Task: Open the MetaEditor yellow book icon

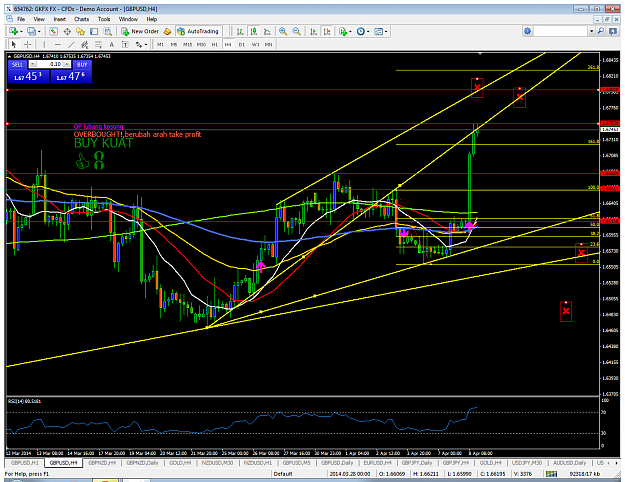Action: coord(167,31)
